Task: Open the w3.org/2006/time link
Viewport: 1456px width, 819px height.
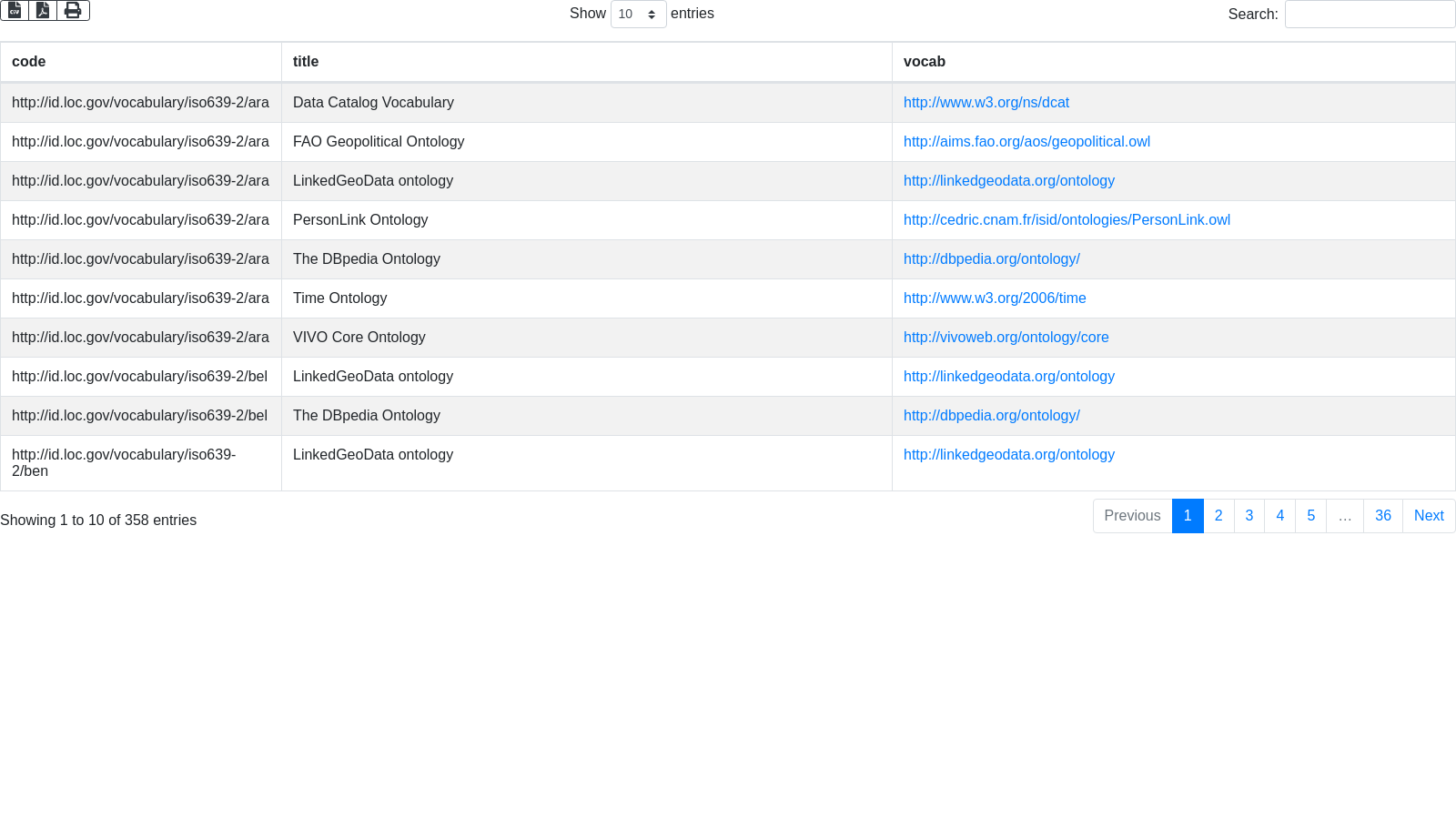Action: coord(995,298)
